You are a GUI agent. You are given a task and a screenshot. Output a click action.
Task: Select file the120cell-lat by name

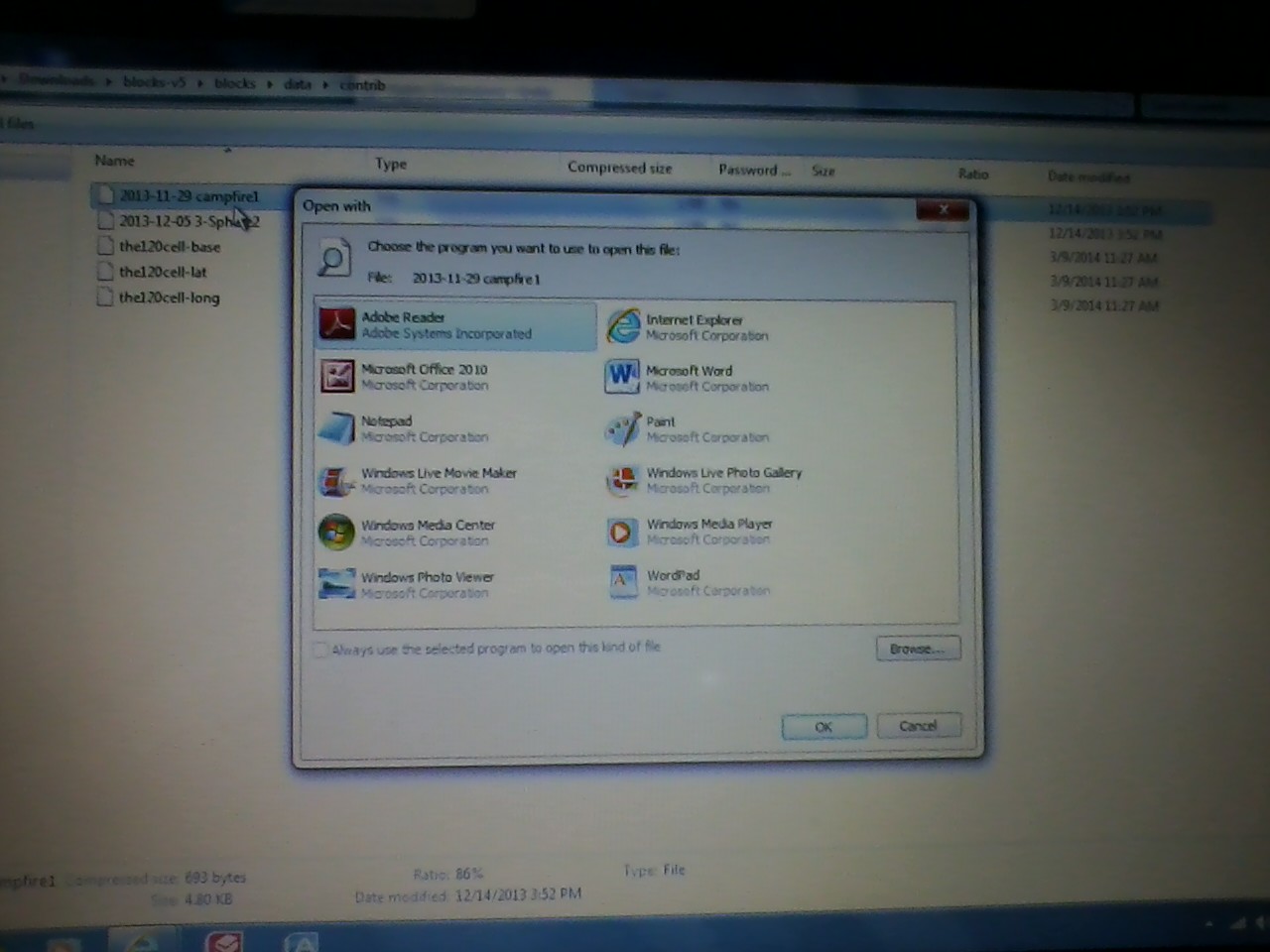coord(163,272)
